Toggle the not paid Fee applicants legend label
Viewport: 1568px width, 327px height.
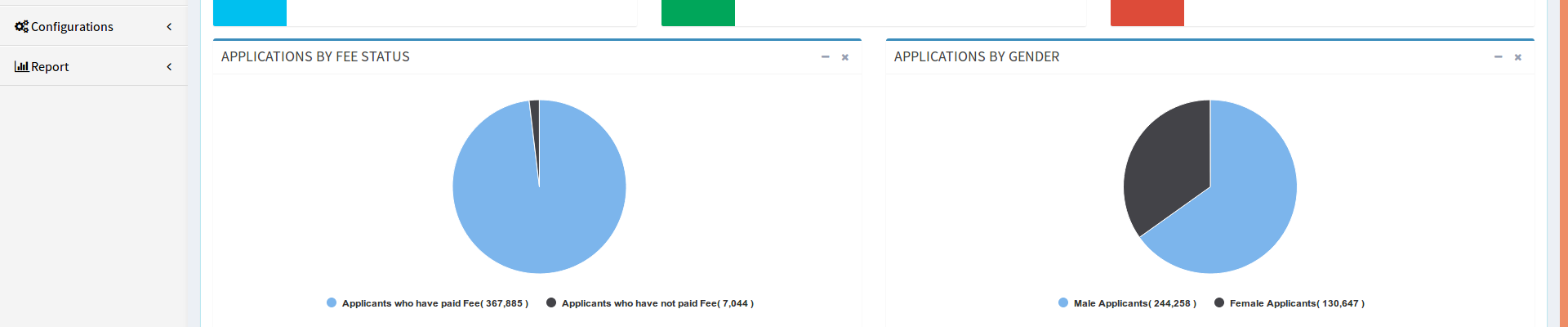pos(657,303)
